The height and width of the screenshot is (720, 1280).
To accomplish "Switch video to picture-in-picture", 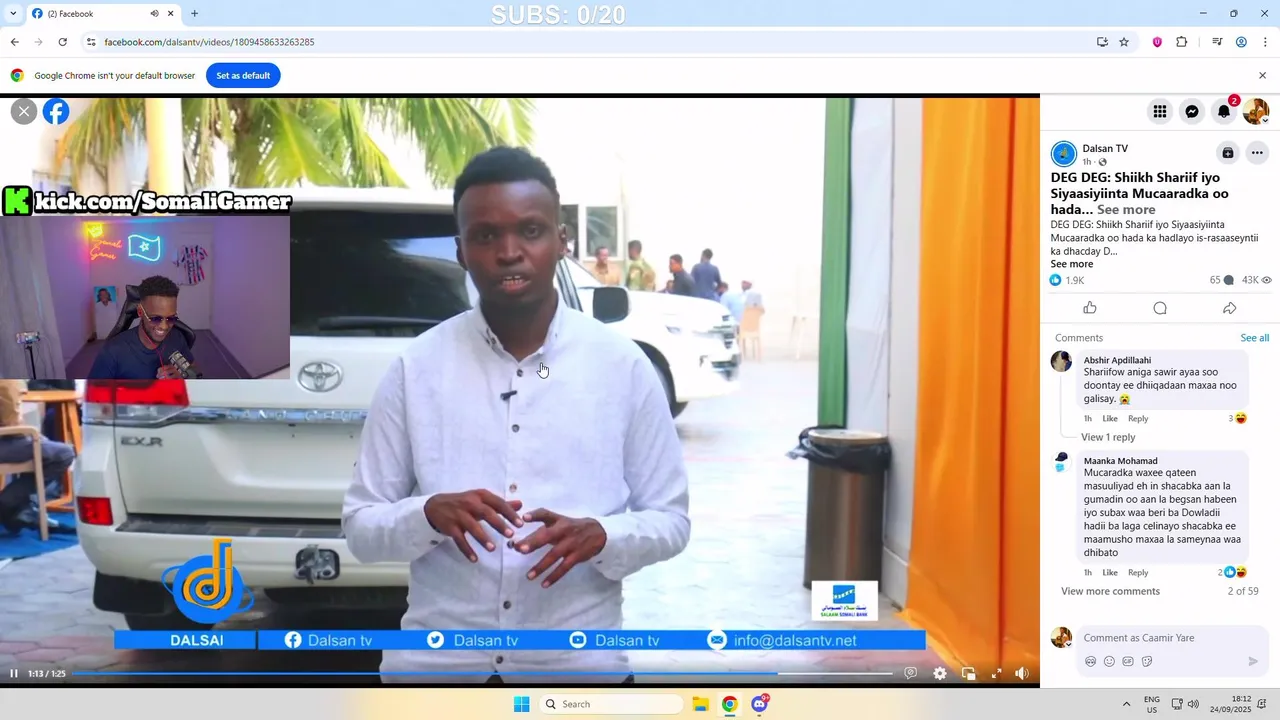I will click(x=968, y=674).
